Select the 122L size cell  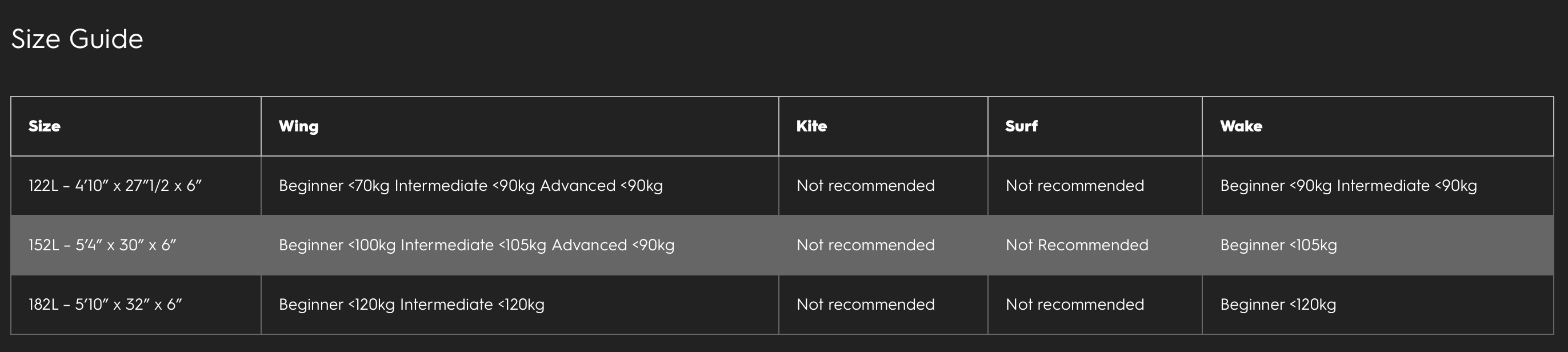tap(115, 186)
